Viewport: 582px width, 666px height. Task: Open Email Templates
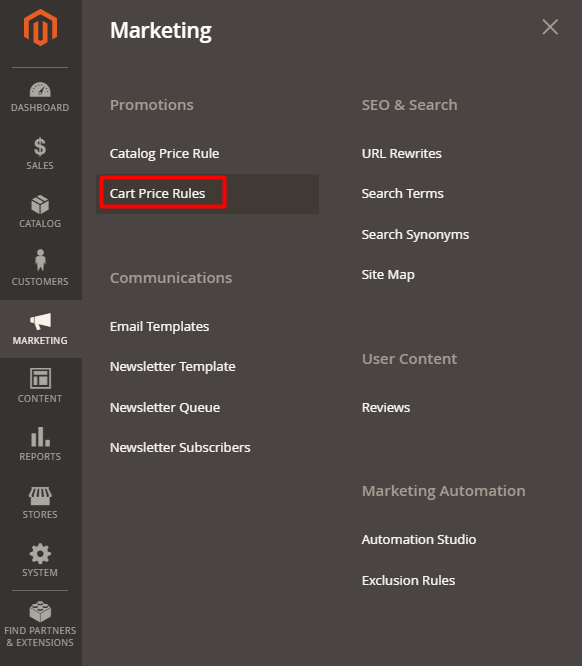[159, 327]
